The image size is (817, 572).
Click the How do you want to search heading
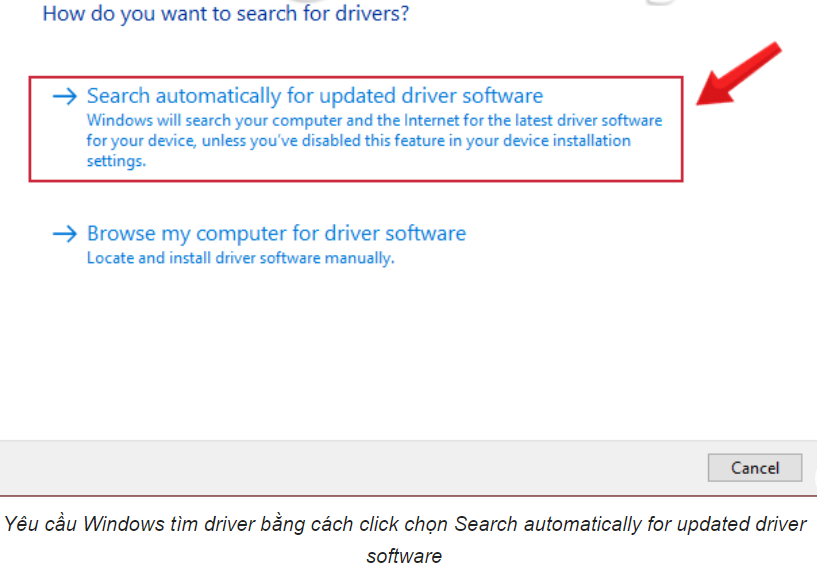225,14
